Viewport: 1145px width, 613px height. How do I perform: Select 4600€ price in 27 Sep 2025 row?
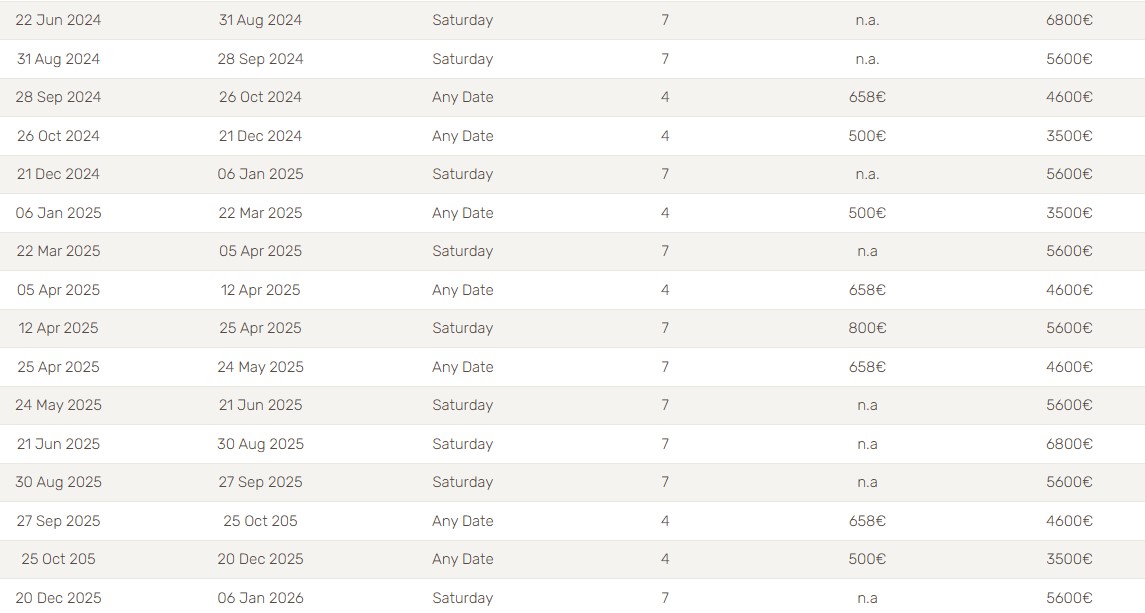(x=1069, y=521)
